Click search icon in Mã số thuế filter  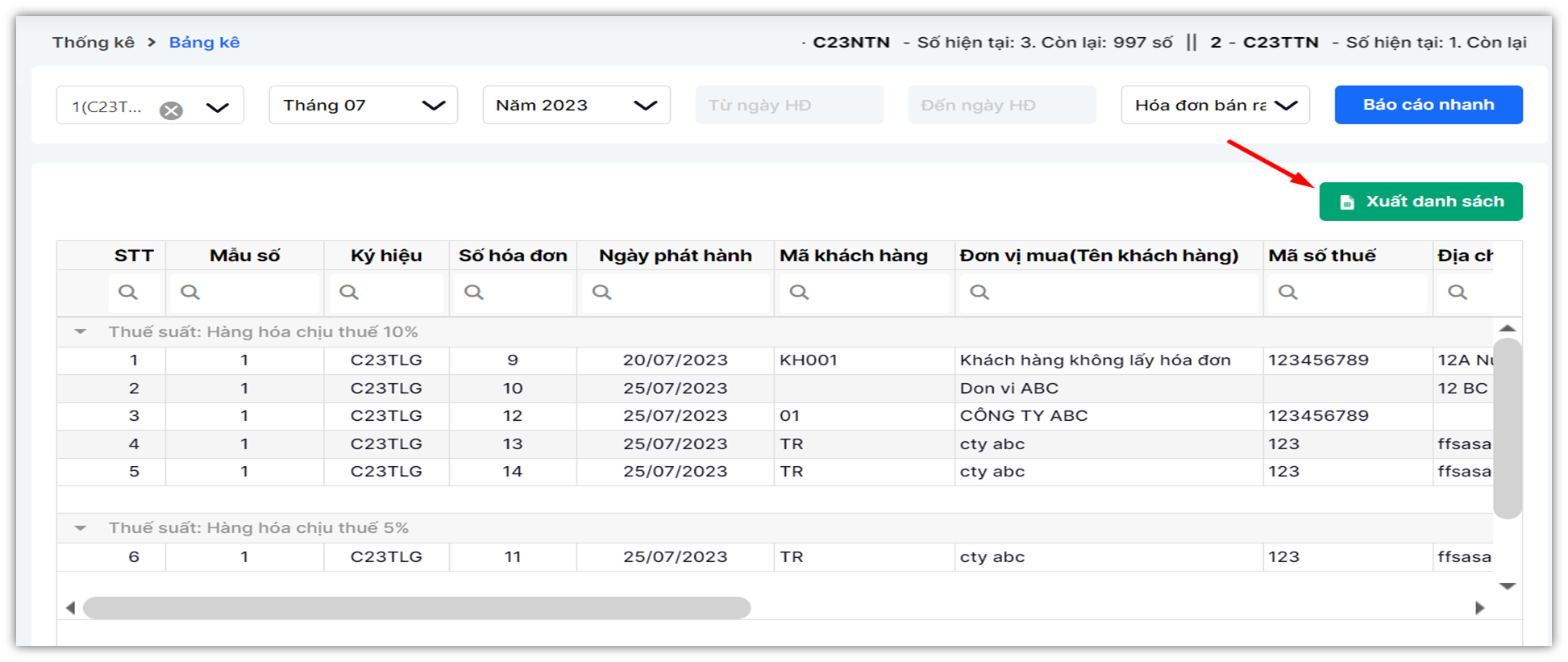[x=1288, y=292]
